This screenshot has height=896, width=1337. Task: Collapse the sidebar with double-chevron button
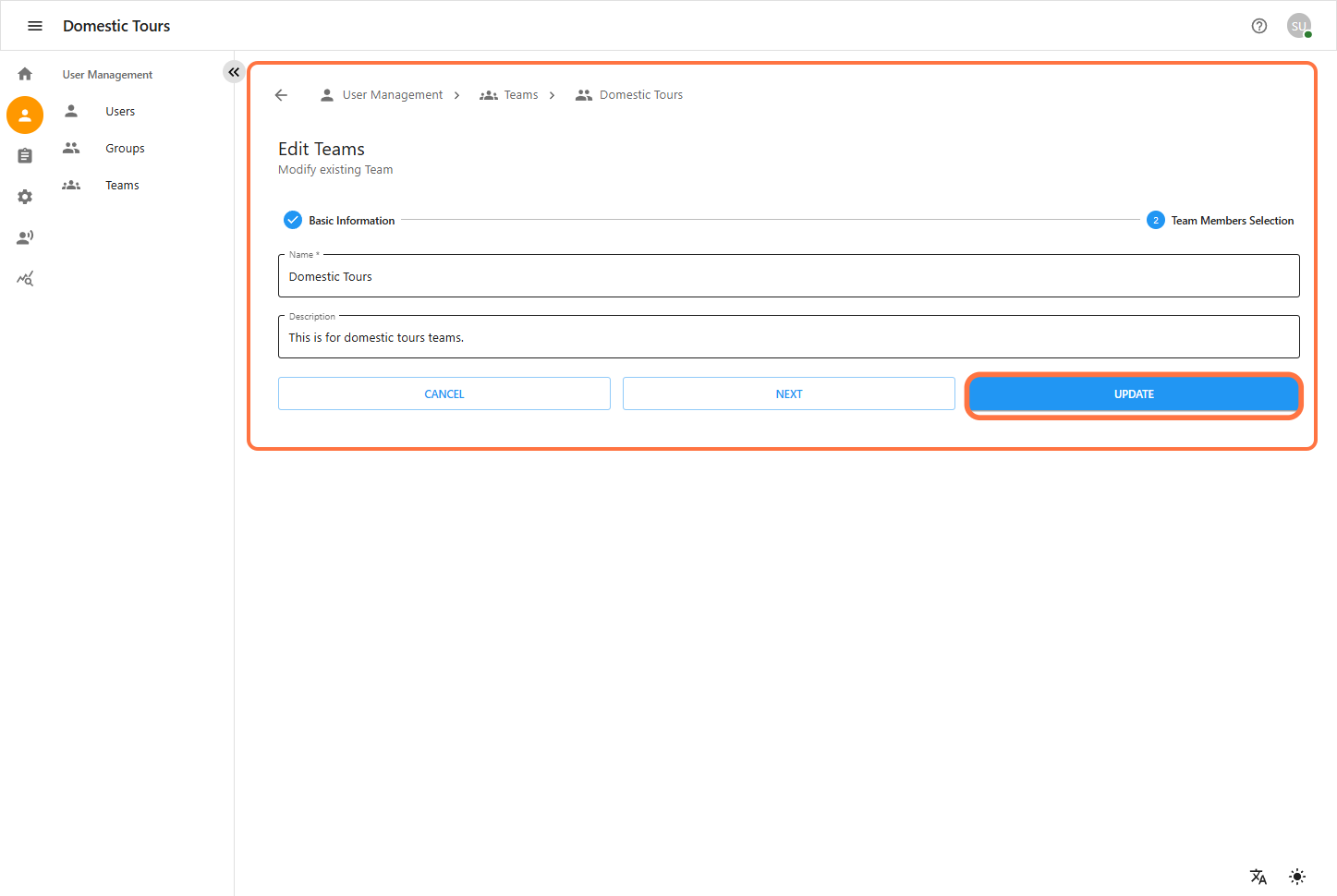click(234, 72)
